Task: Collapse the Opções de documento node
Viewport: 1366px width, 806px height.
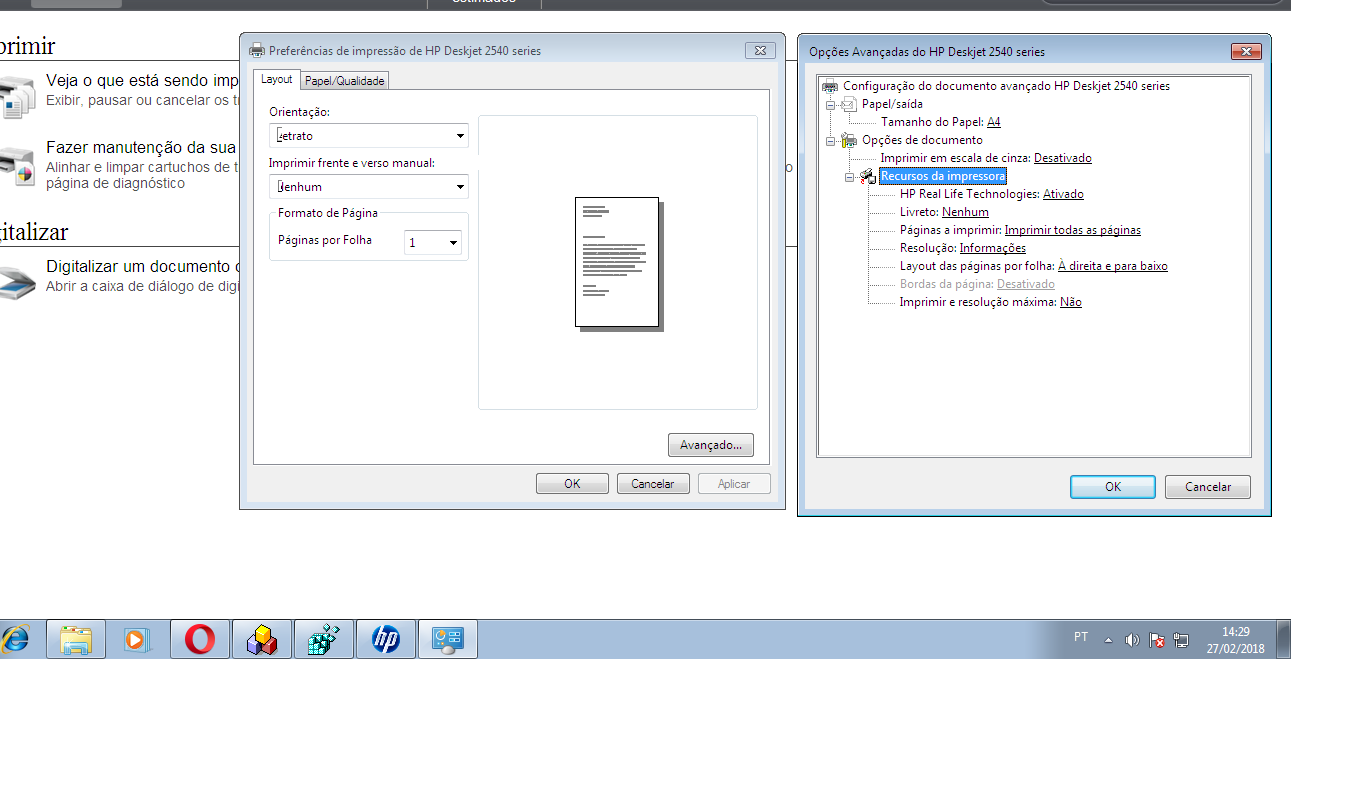Action: (x=830, y=140)
